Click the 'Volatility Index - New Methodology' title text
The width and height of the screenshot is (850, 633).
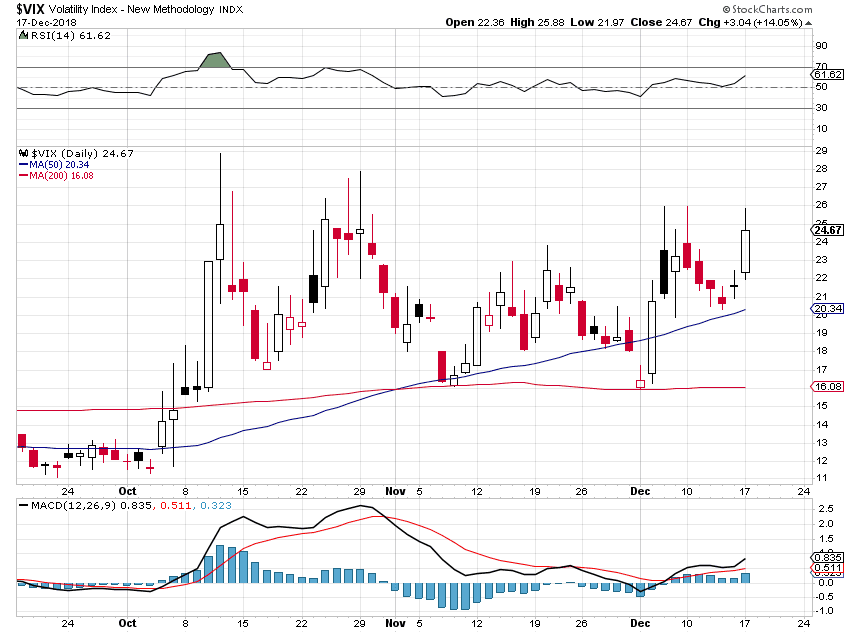point(132,9)
